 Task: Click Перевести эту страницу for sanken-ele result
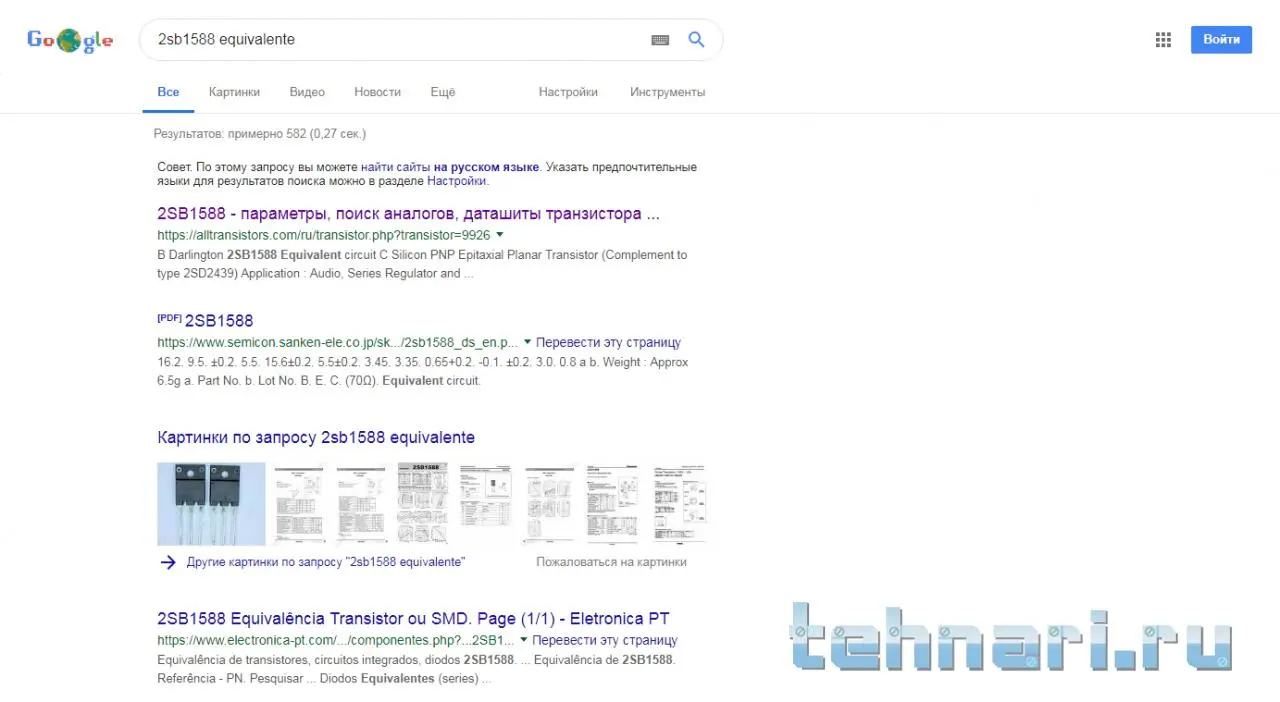(608, 342)
